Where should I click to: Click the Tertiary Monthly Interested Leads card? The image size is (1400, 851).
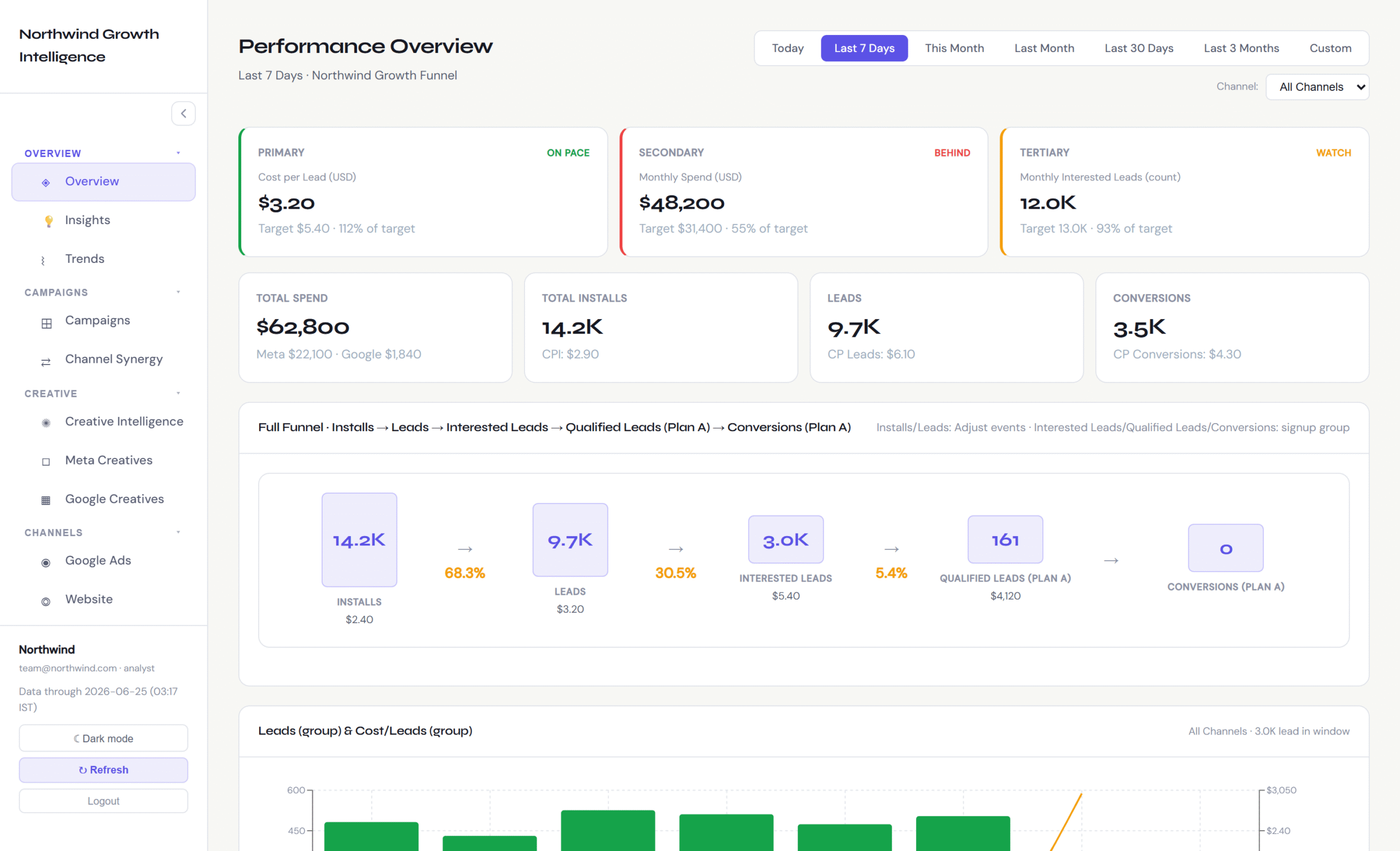click(x=1185, y=192)
